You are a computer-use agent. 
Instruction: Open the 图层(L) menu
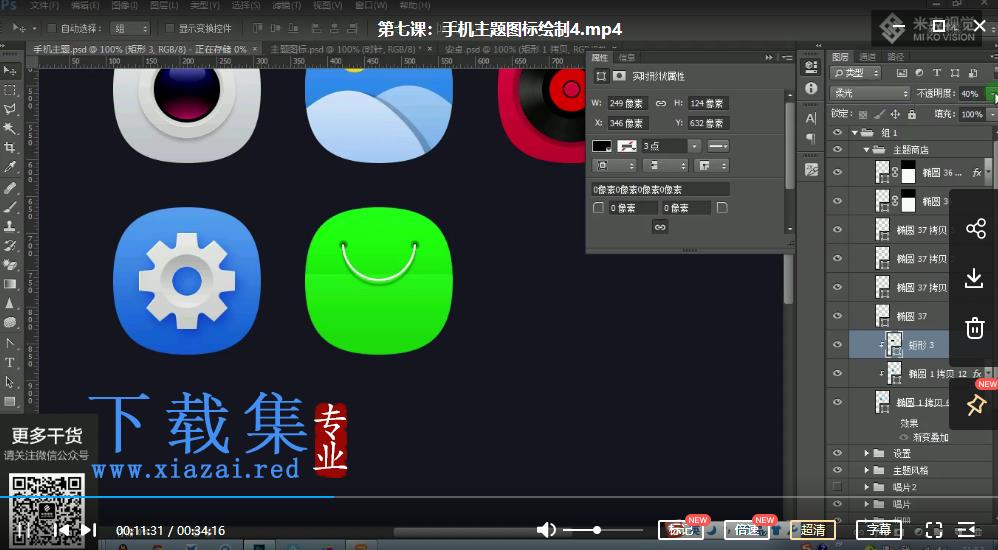pos(164,6)
